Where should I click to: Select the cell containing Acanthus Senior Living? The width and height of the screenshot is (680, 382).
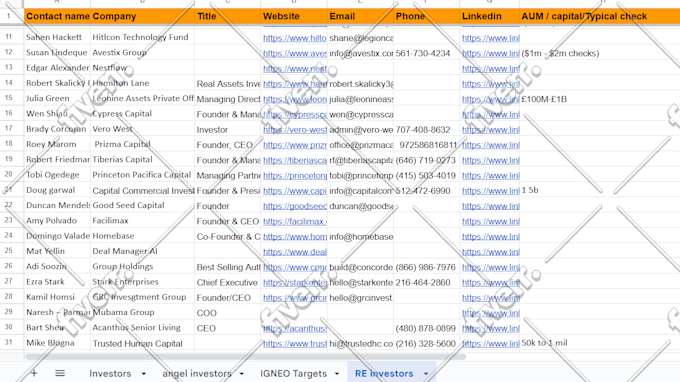tap(143, 327)
